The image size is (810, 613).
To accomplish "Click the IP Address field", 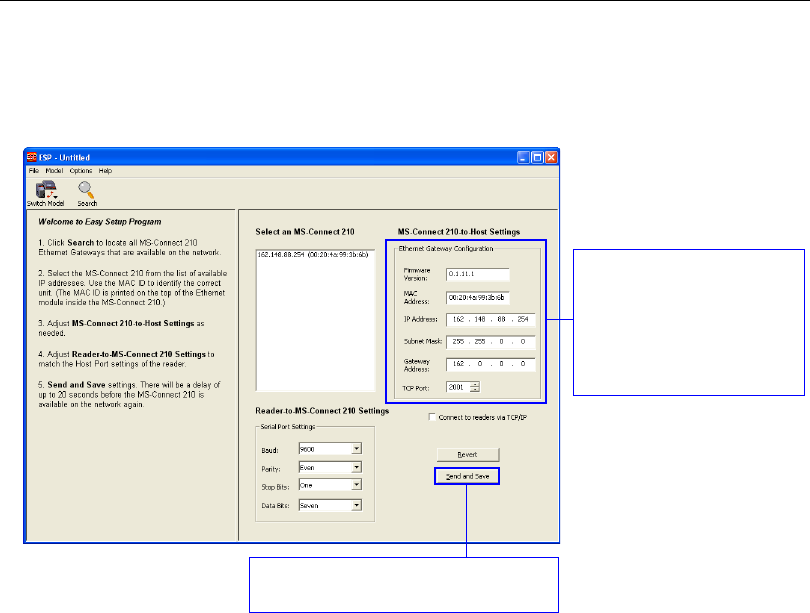I will tap(491, 320).
